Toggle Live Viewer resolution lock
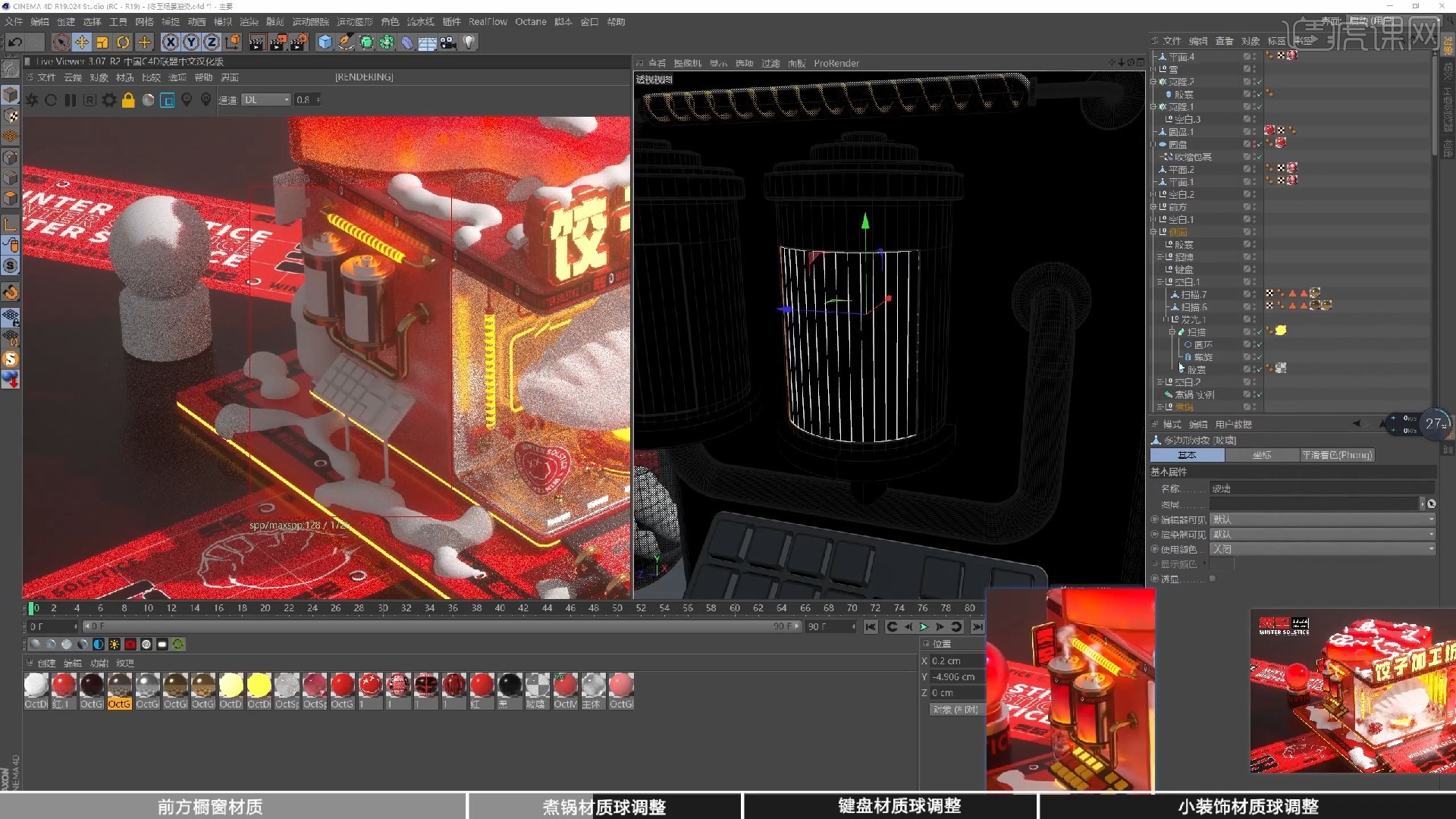The image size is (1456, 819). tap(128, 100)
